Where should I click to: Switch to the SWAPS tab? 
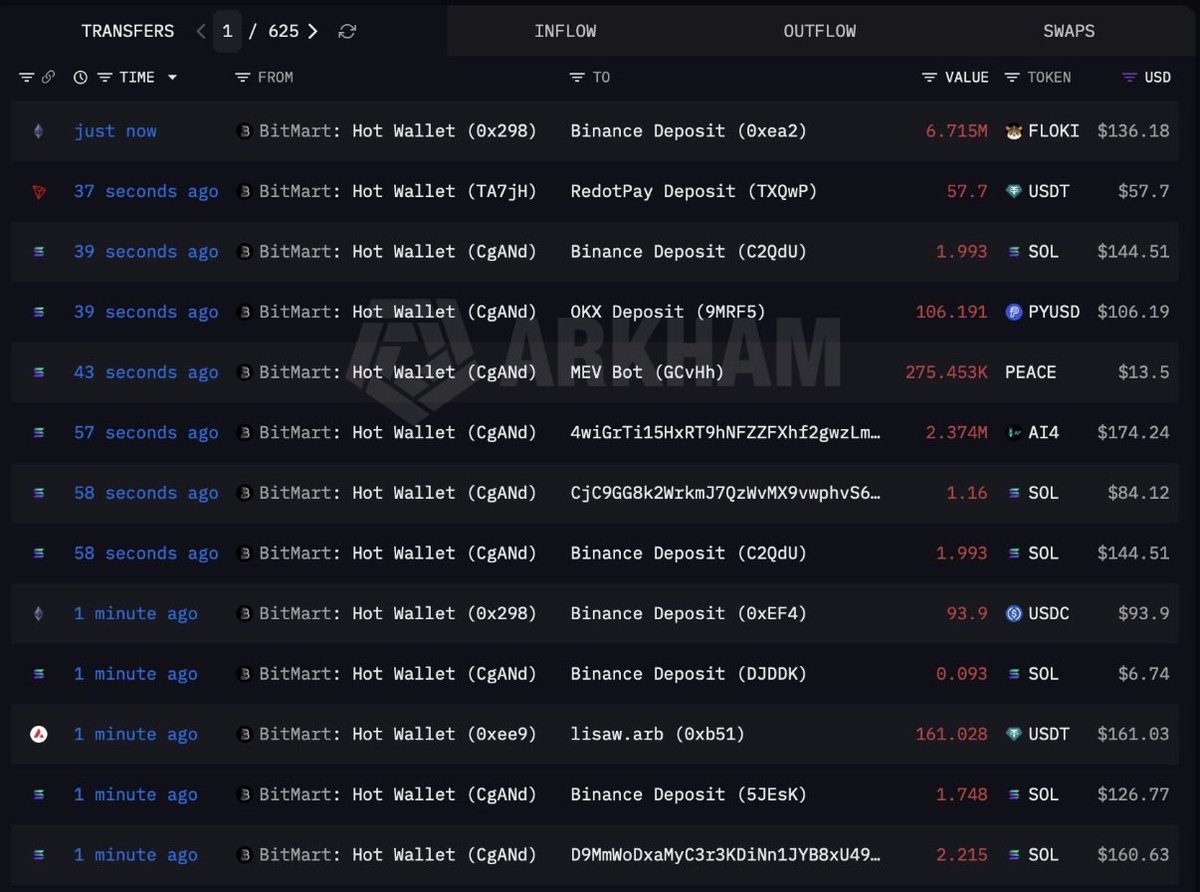click(x=1068, y=31)
